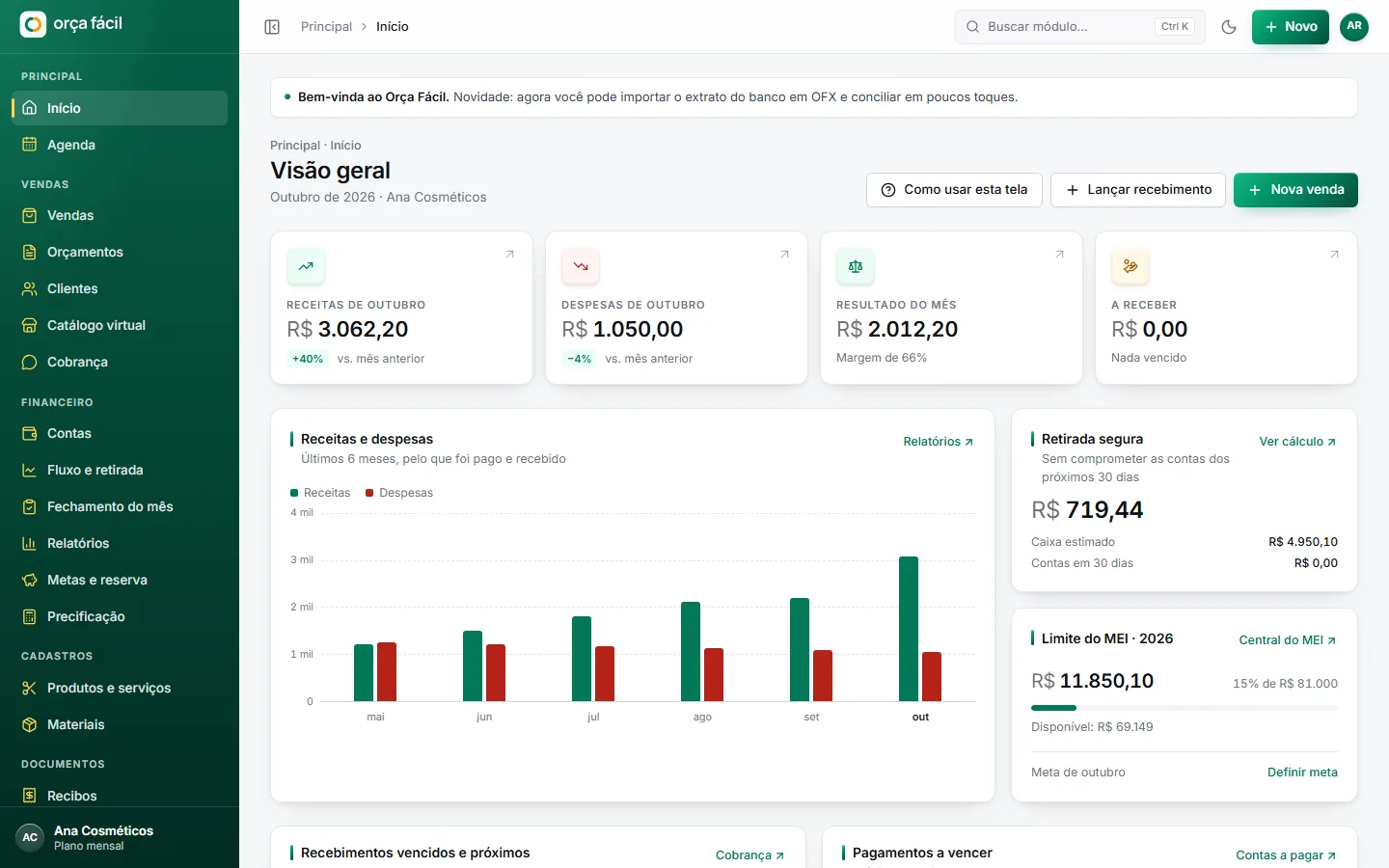Open the Ana Cosméticos account profile in sidebar
The image size is (1389, 868).
(120, 837)
